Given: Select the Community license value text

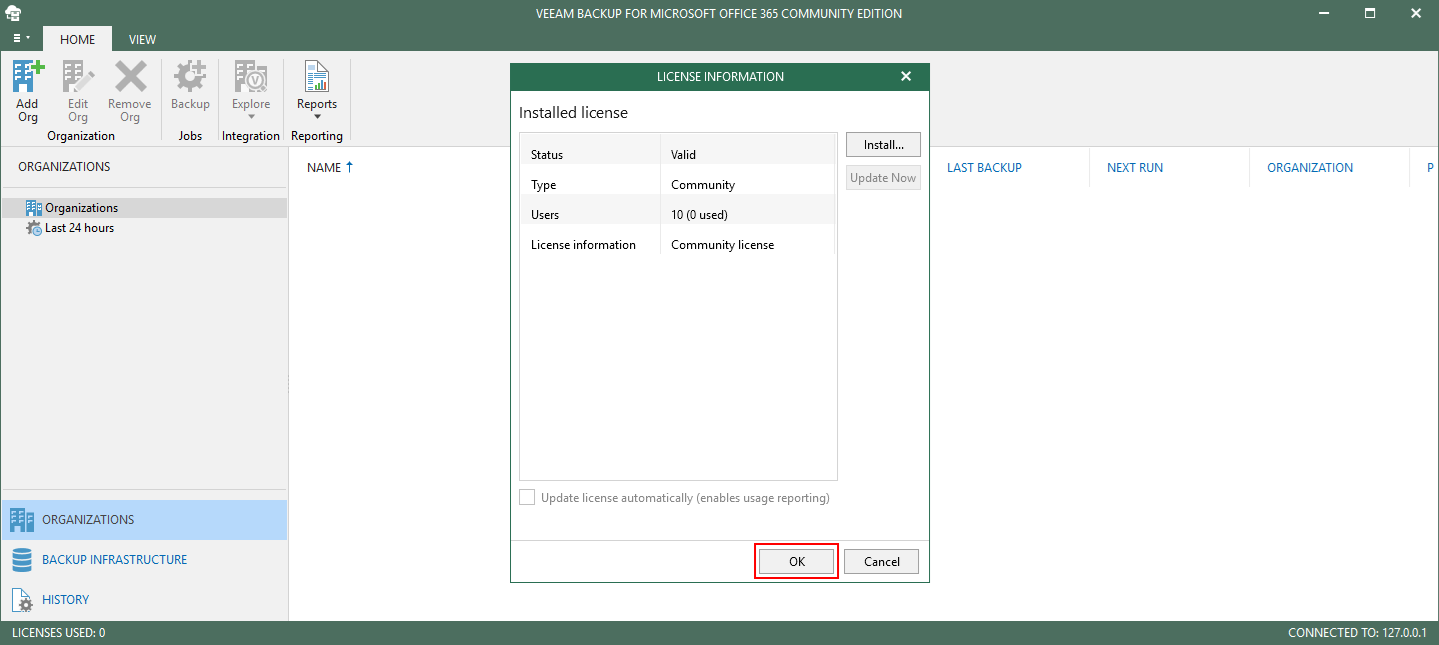Looking at the screenshot, I should [722, 245].
